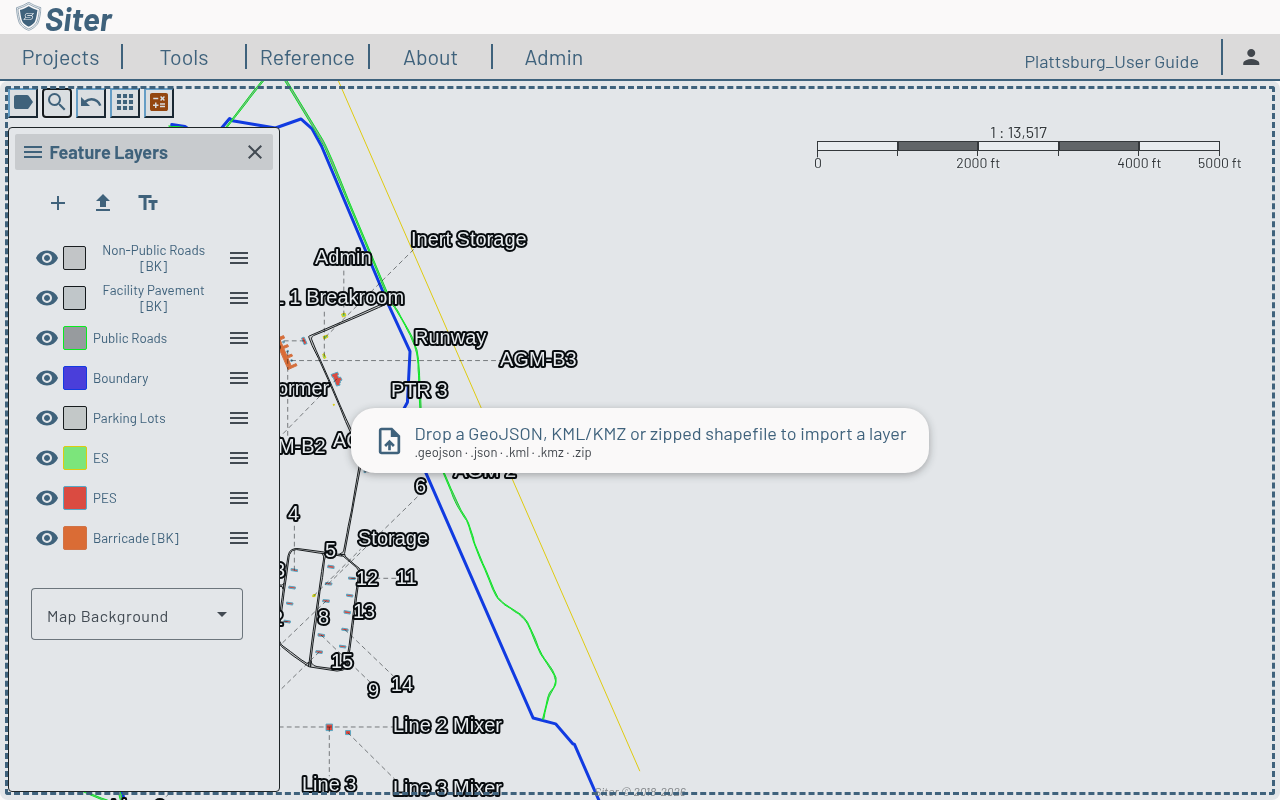This screenshot has width=1280, height=800.
Task: Open the grid dots tool
Action: pyautogui.click(x=125, y=102)
